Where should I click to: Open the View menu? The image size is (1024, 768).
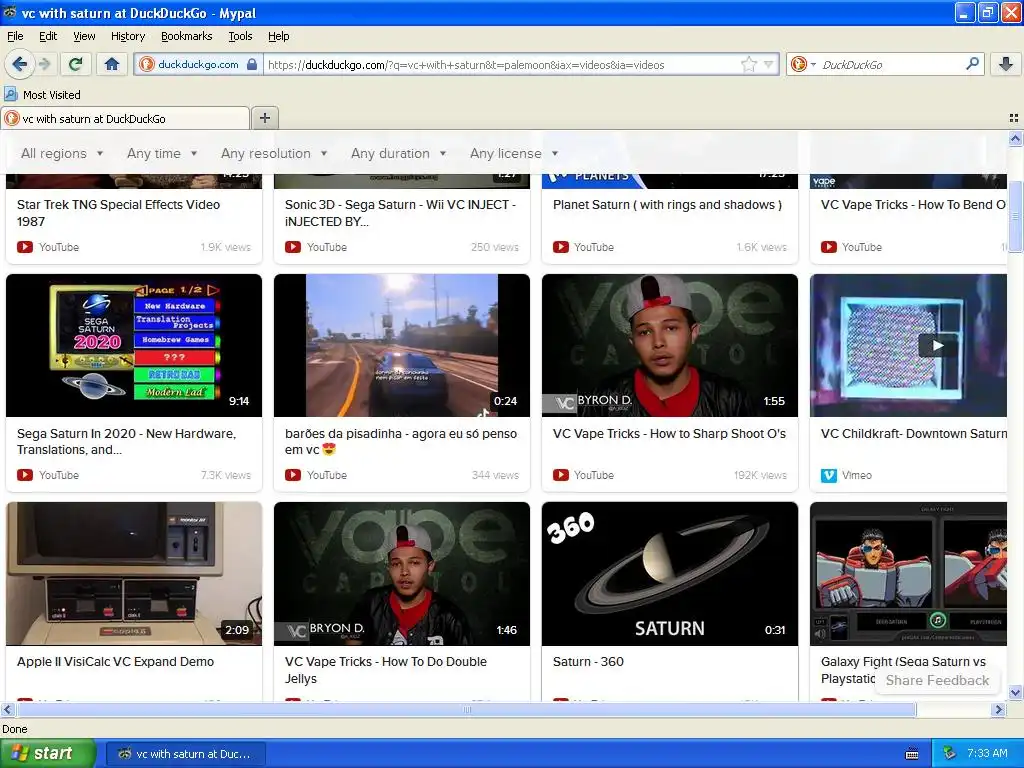click(84, 36)
